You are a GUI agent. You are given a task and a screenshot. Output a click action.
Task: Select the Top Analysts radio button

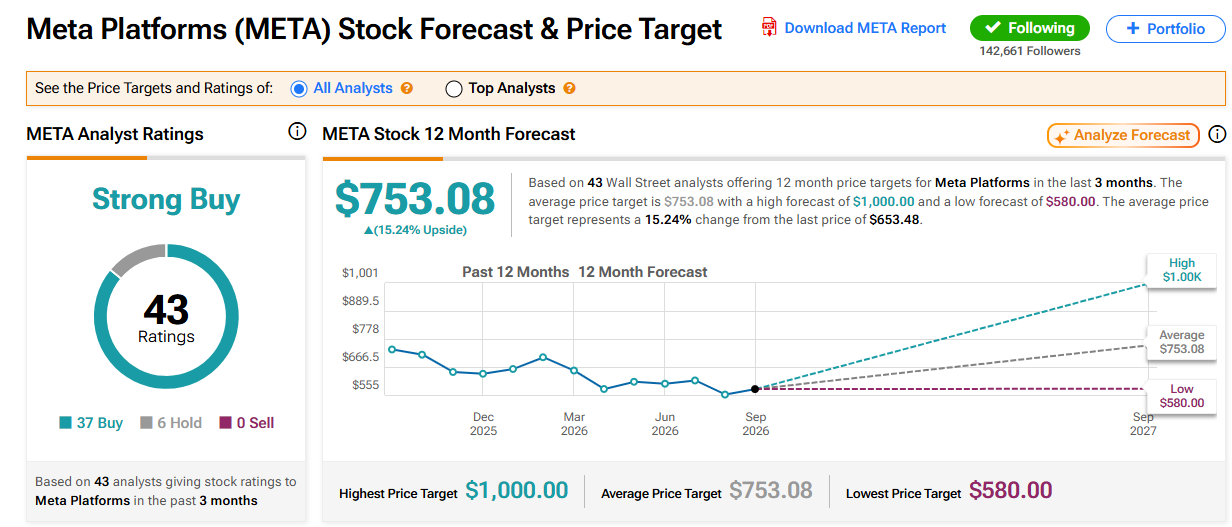coord(453,88)
